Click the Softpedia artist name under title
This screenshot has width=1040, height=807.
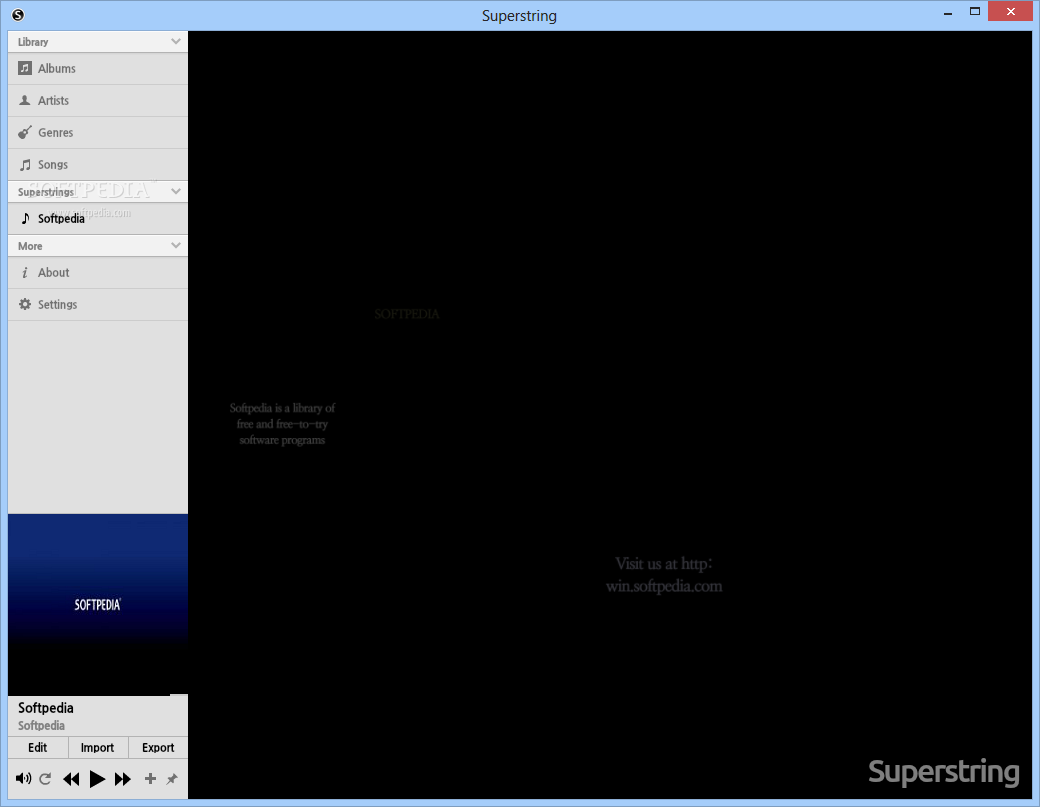tap(41, 725)
